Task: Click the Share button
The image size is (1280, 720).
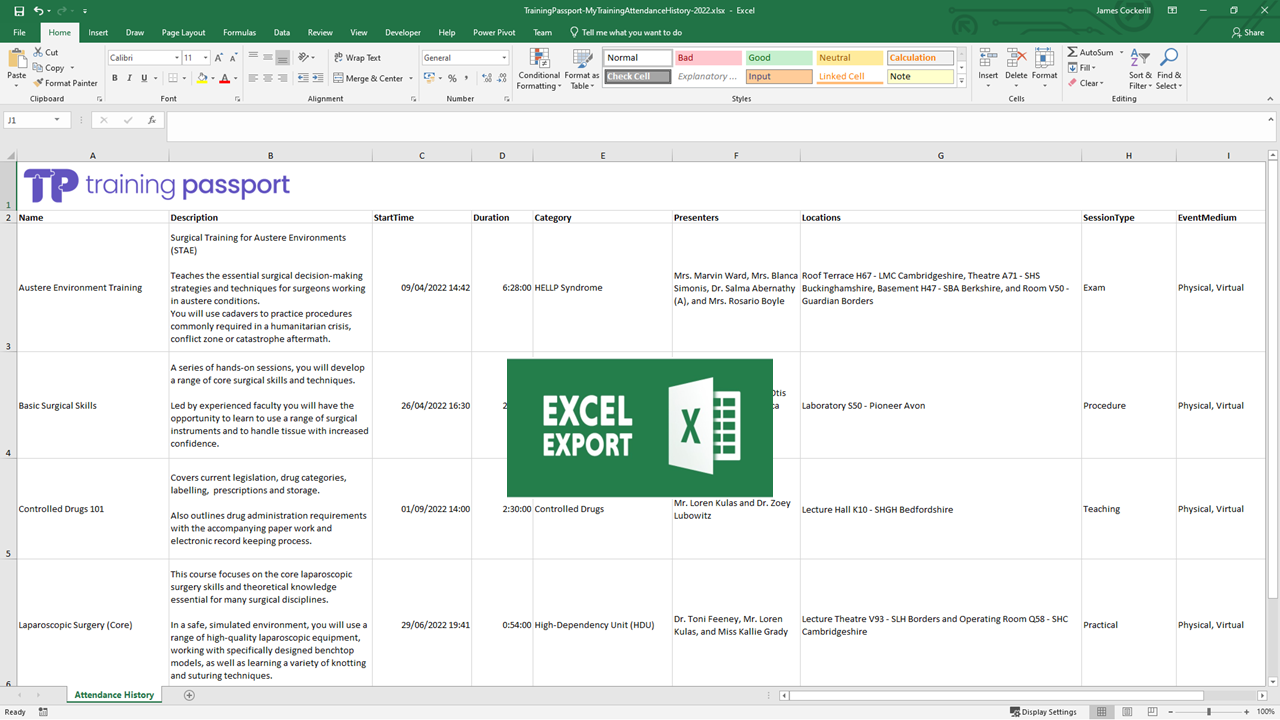Action: click(x=1248, y=32)
